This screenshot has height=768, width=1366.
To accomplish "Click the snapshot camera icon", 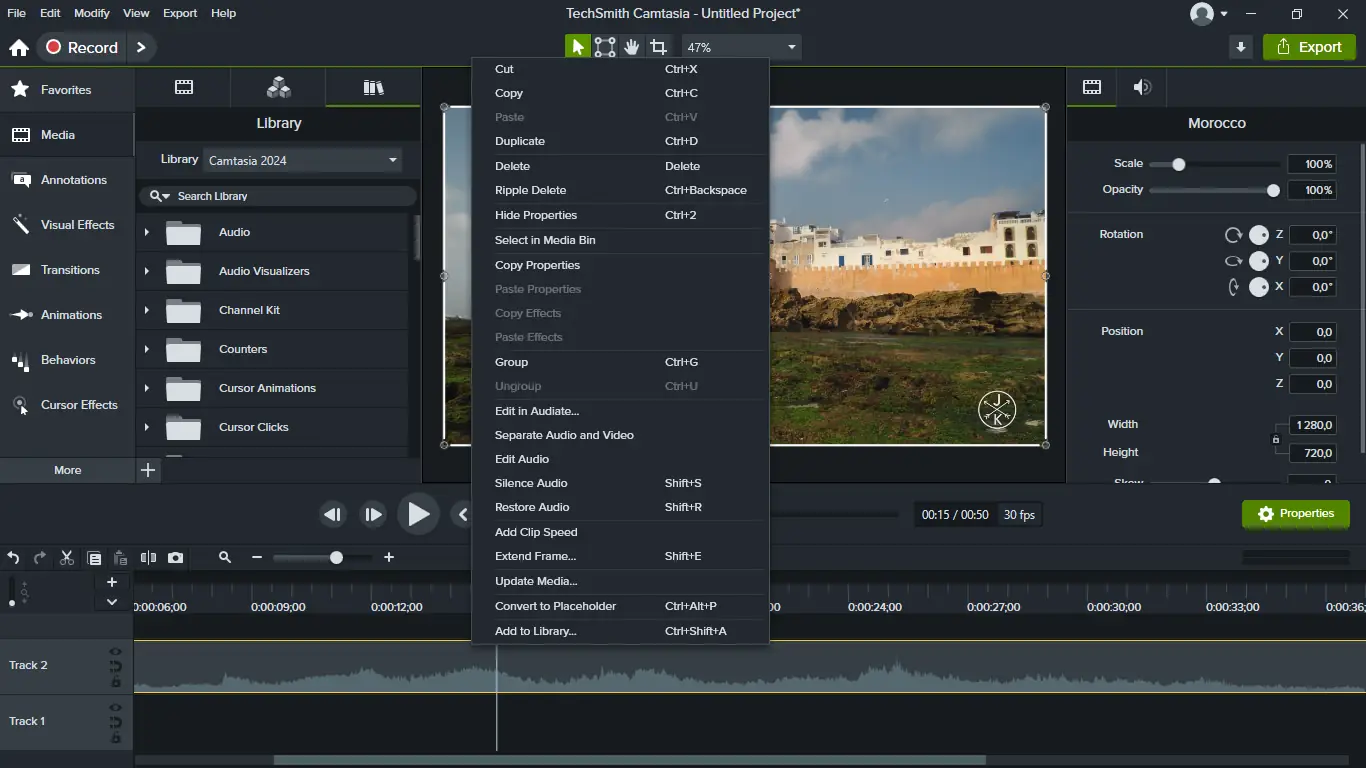I will (x=176, y=558).
